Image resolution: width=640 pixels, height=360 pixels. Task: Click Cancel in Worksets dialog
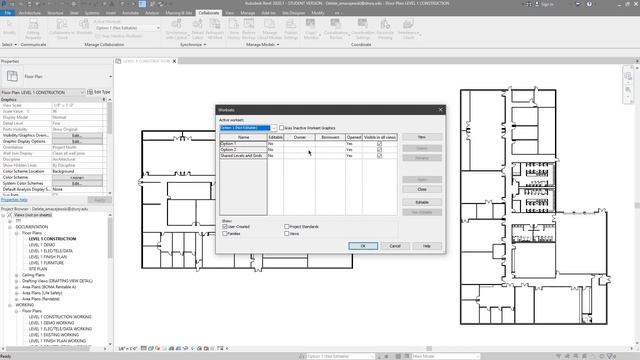coord(395,246)
